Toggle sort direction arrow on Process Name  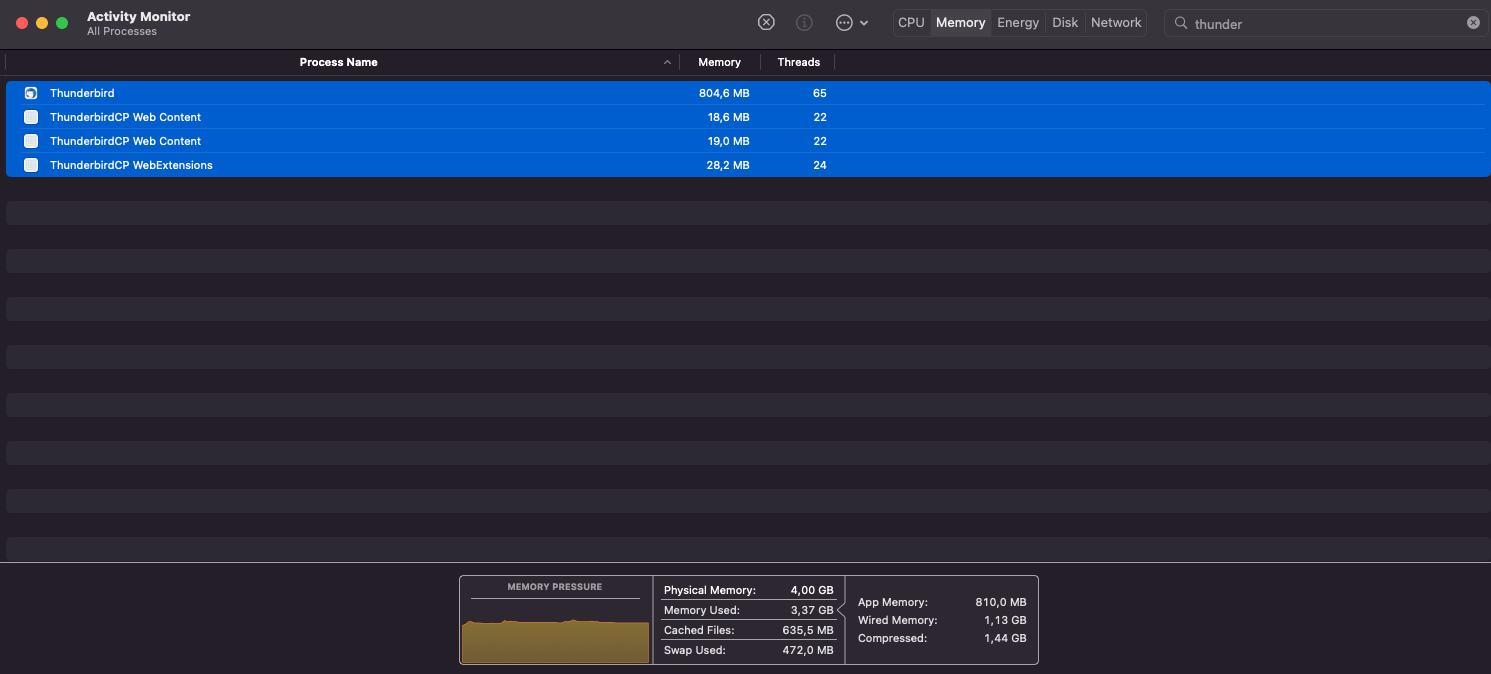tap(667, 63)
